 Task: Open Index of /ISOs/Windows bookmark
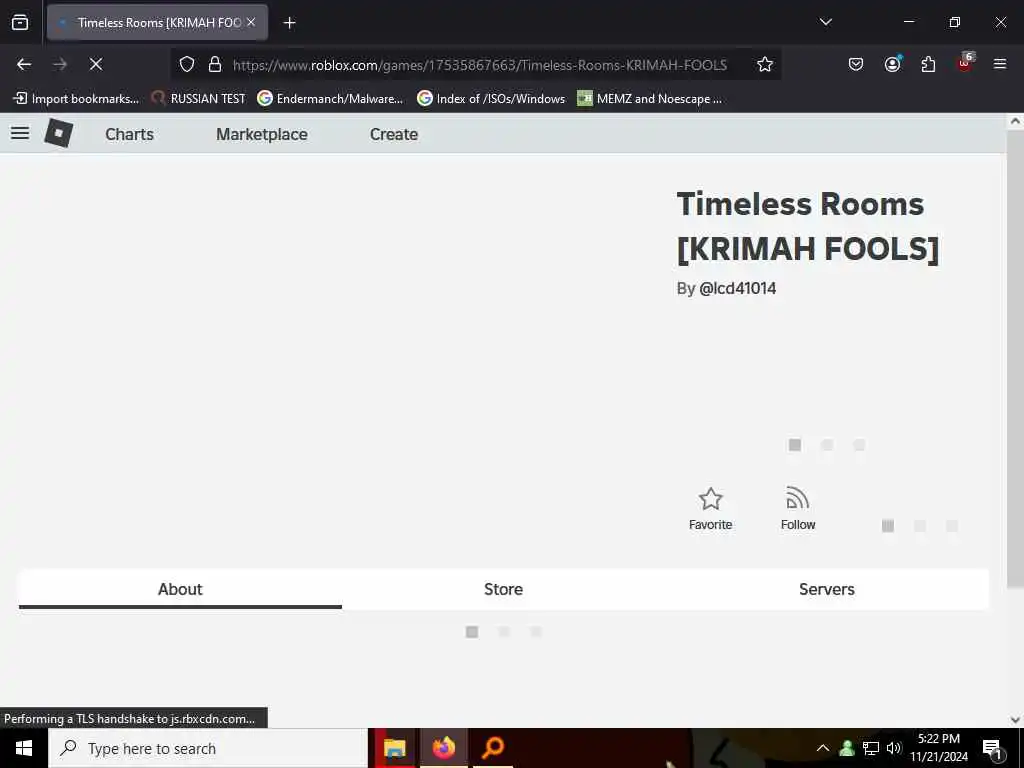pyautogui.click(x=491, y=99)
